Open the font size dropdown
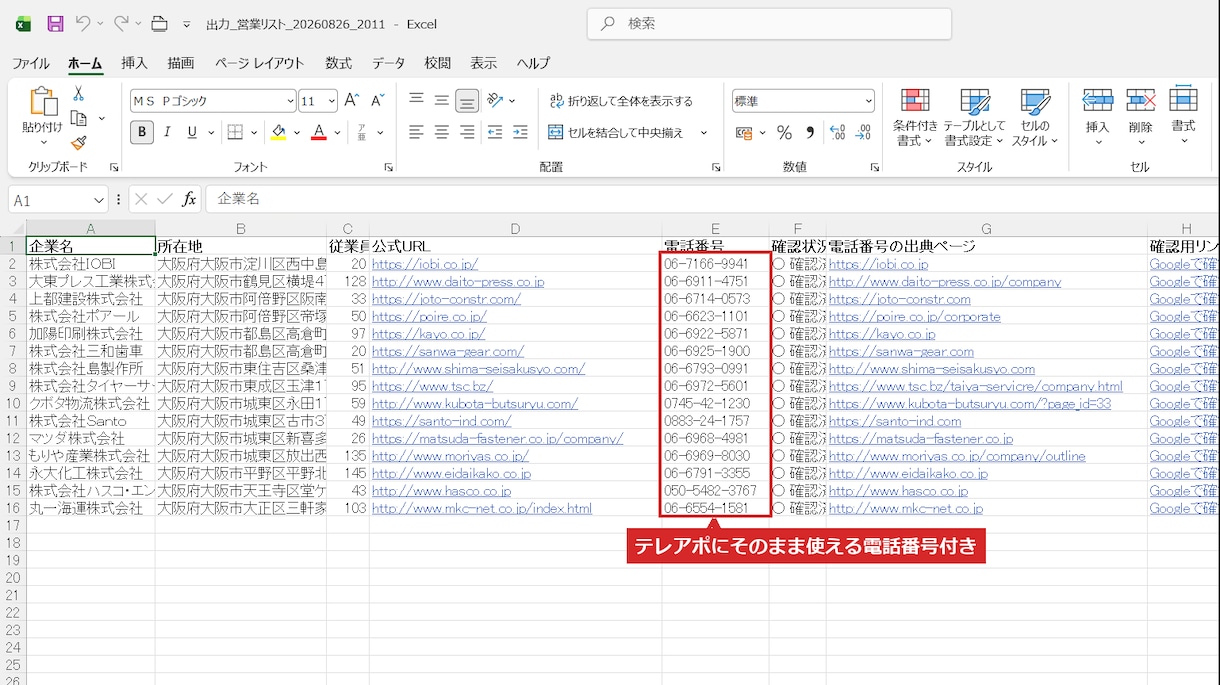Viewport: 1220px width, 685px height. click(x=332, y=101)
